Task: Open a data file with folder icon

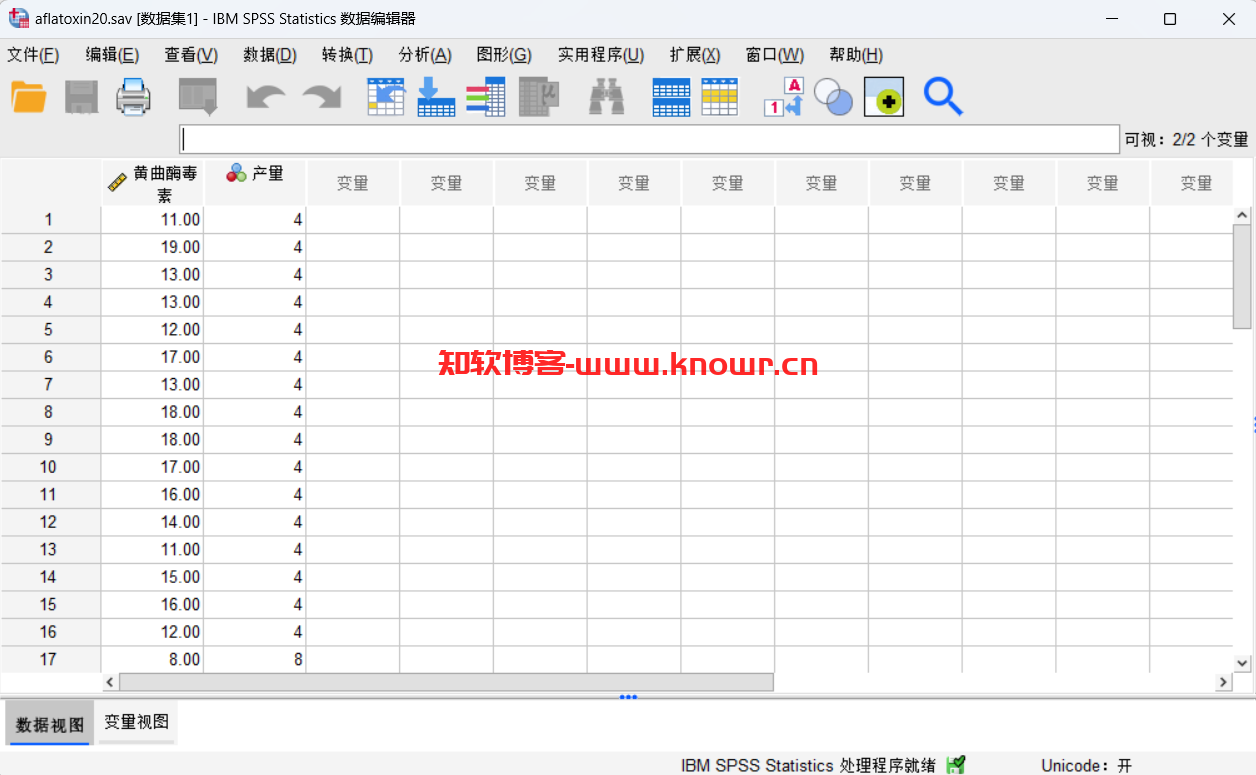Action: 29,97
